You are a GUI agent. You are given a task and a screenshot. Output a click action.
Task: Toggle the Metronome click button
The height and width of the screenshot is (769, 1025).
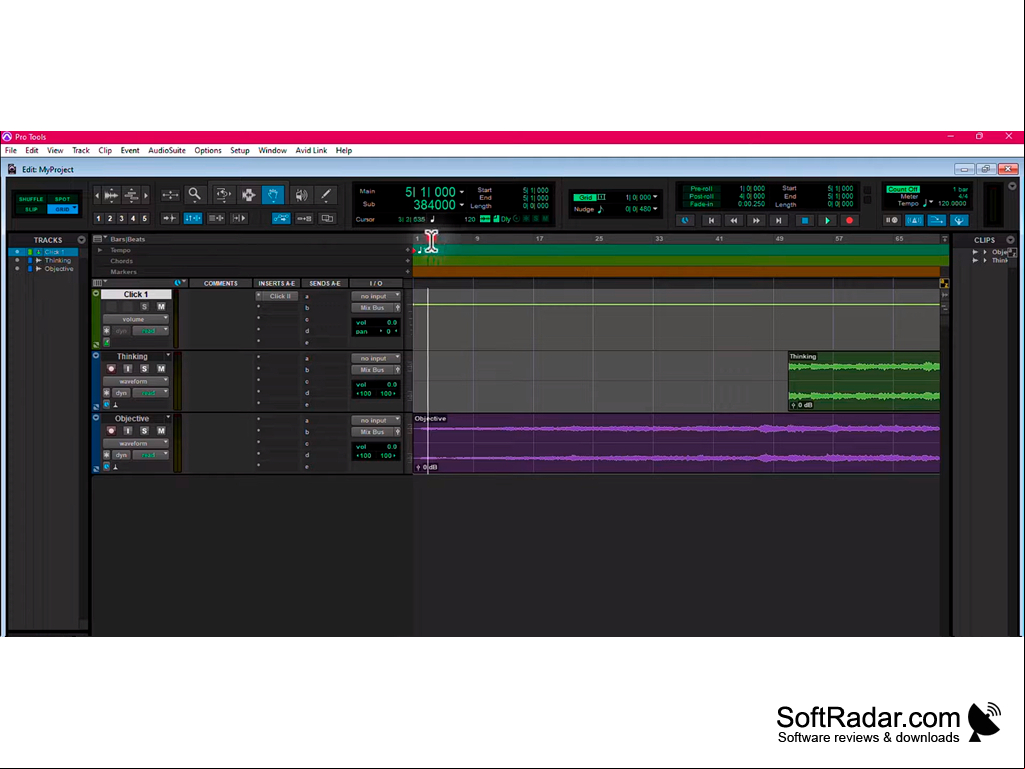point(914,220)
